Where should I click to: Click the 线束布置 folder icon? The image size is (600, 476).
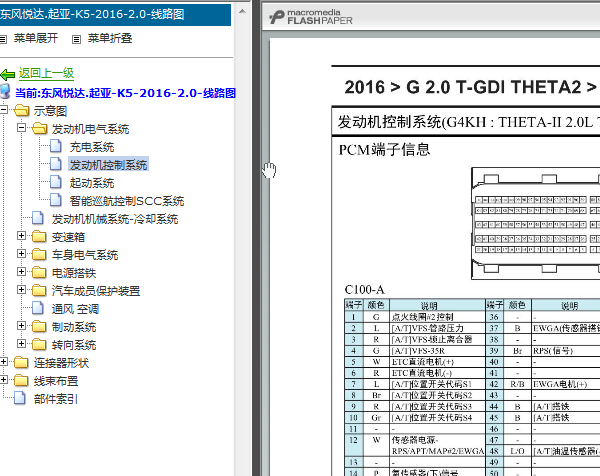pos(21,380)
